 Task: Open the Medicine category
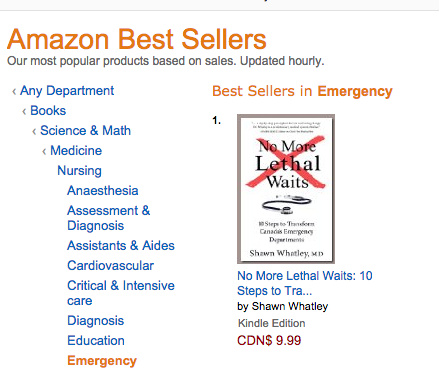76,151
